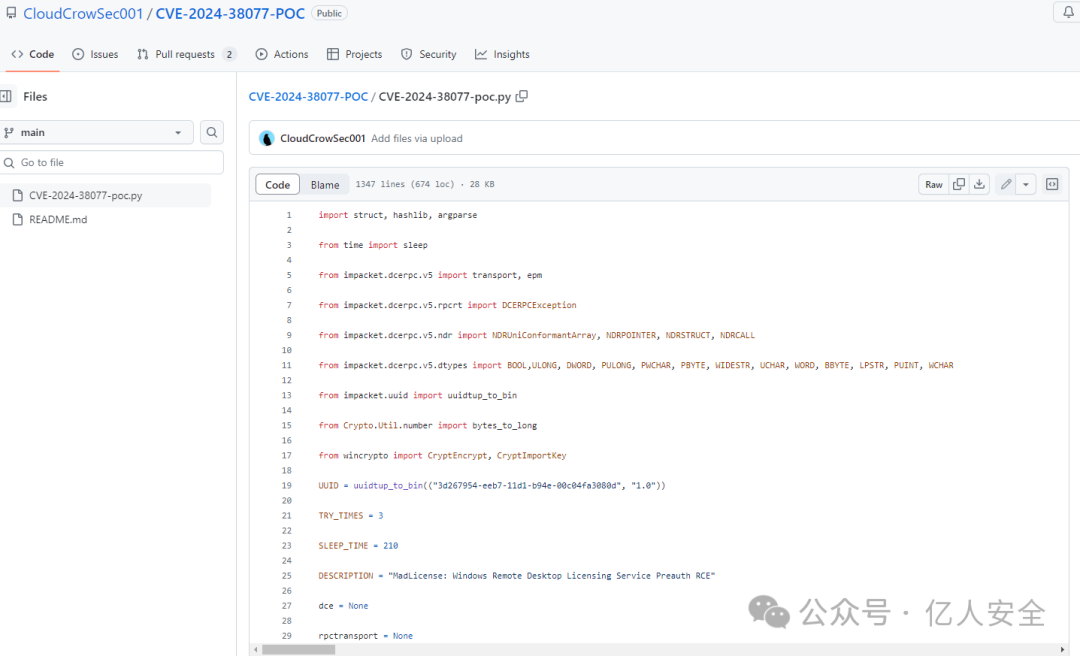The width and height of the screenshot is (1080, 656).
Task: Open the Code repository tab
Action: click(x=33, y=54)
